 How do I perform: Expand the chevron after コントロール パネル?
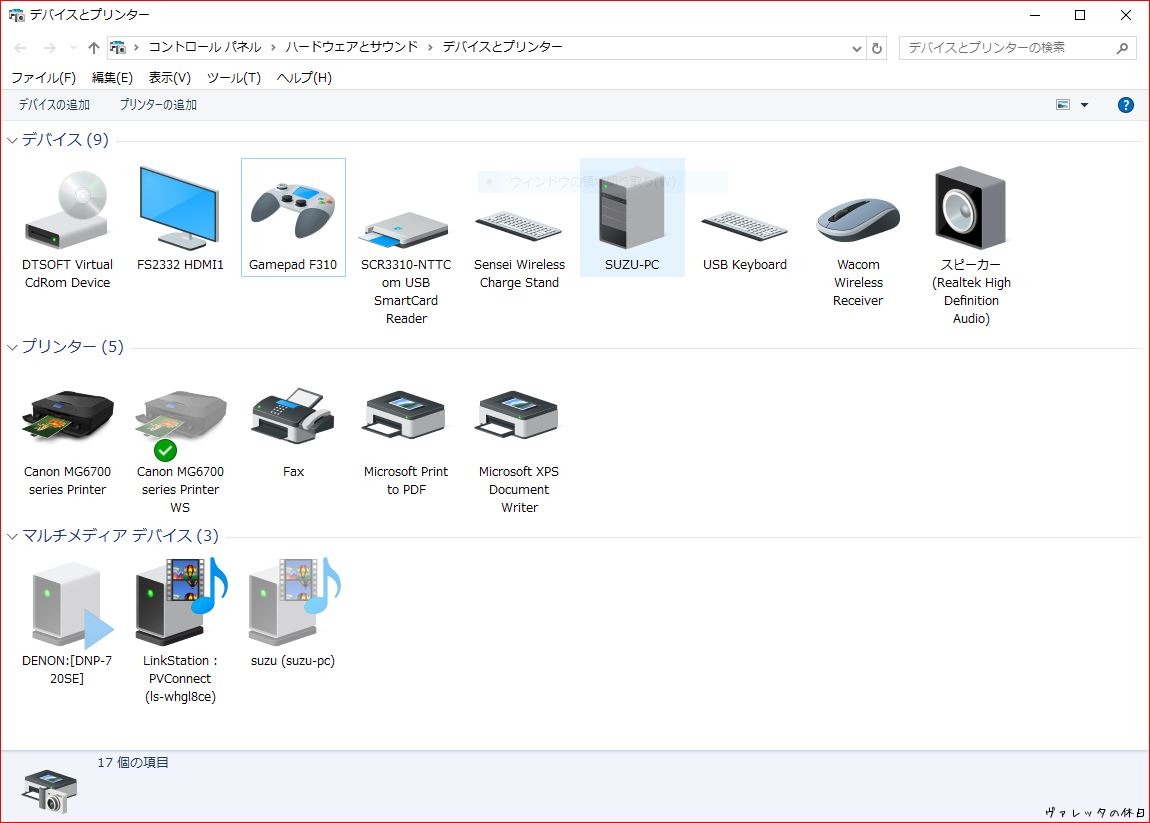[273, 48]
